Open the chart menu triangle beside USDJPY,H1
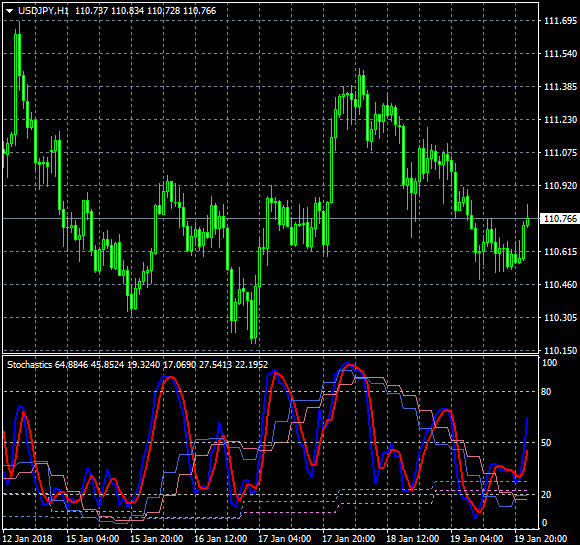580x545 pixels. (x=10, y=11)
